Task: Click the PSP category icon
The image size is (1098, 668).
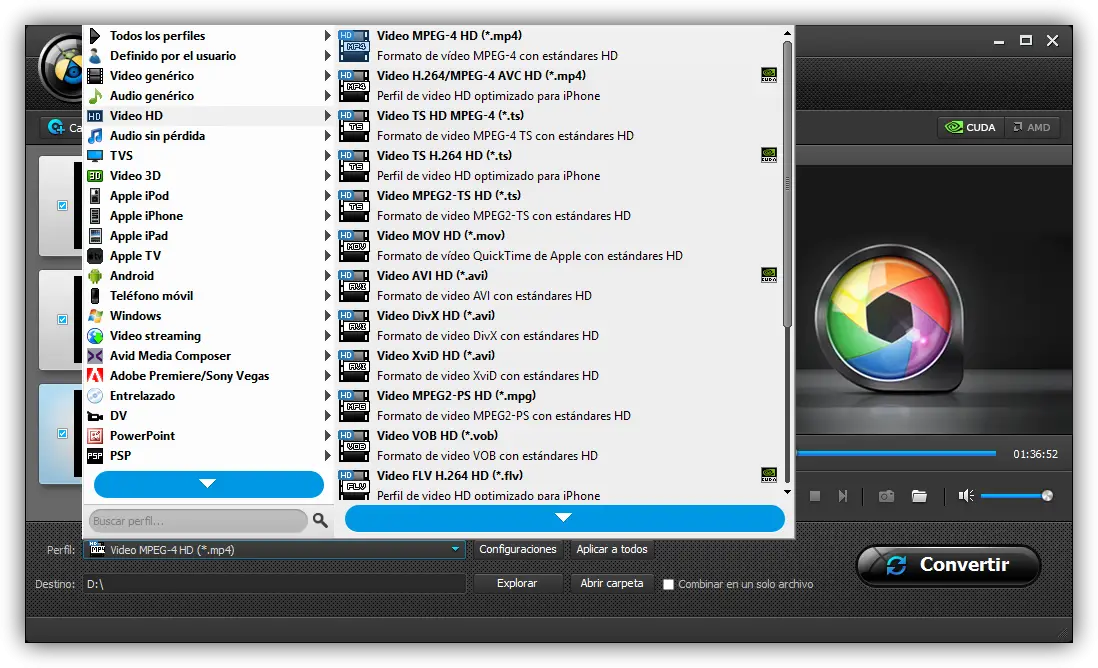Action: tap(95, 456)
